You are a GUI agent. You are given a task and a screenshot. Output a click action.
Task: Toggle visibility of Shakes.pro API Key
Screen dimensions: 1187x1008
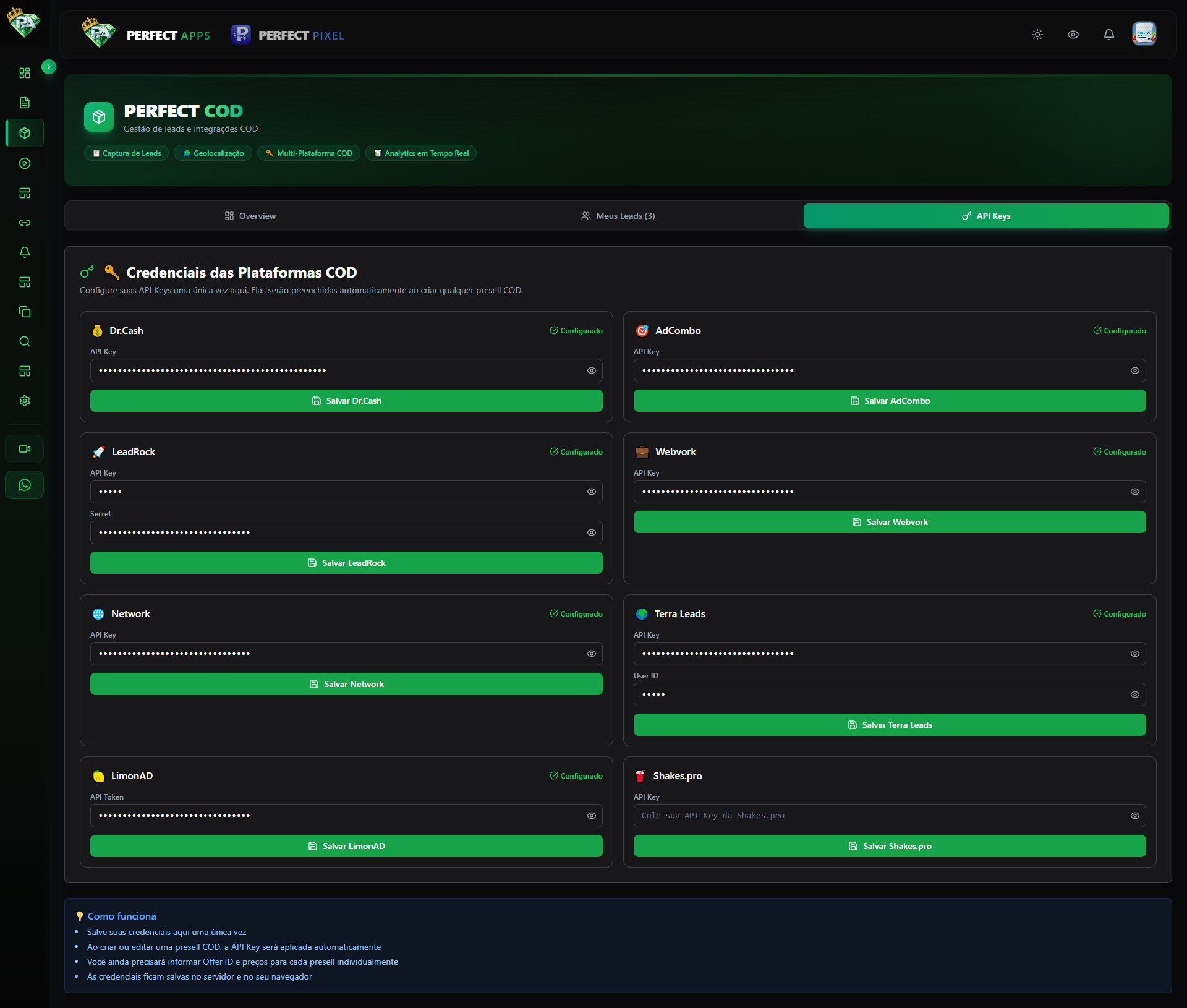(1135, 816)
